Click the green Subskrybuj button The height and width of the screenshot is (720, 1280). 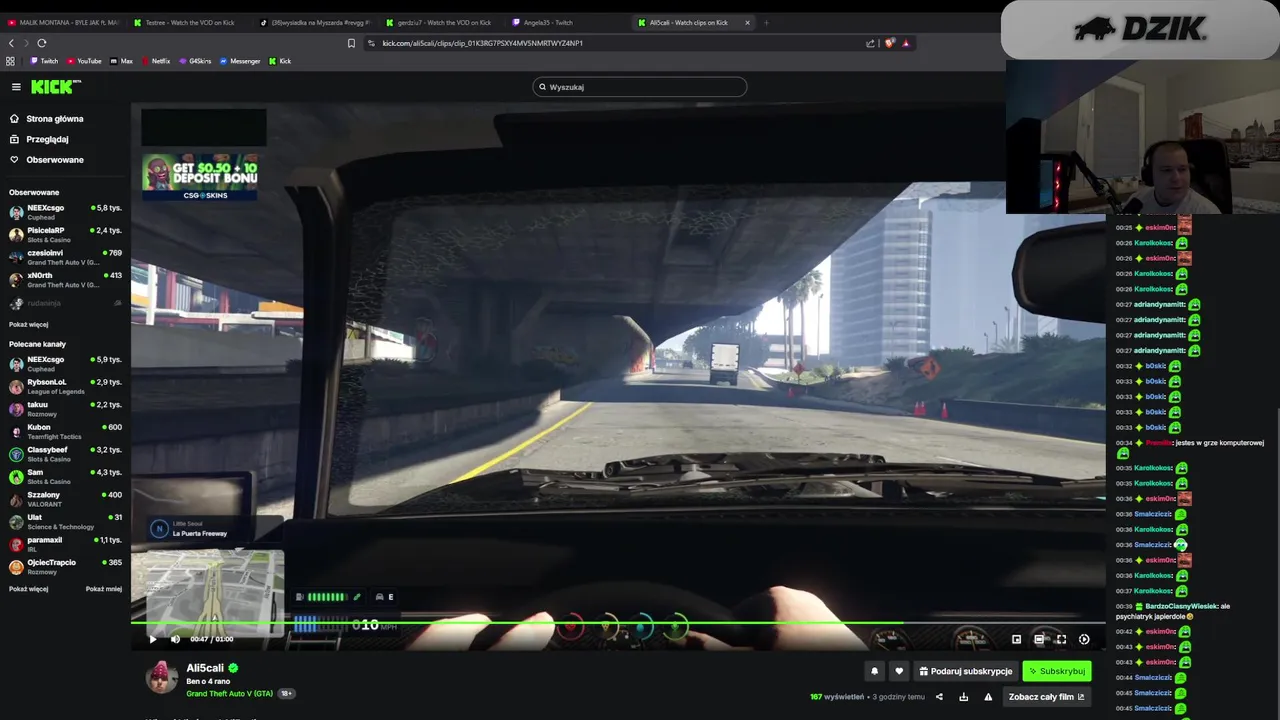pyautogui.click(x=1056, y=671)
